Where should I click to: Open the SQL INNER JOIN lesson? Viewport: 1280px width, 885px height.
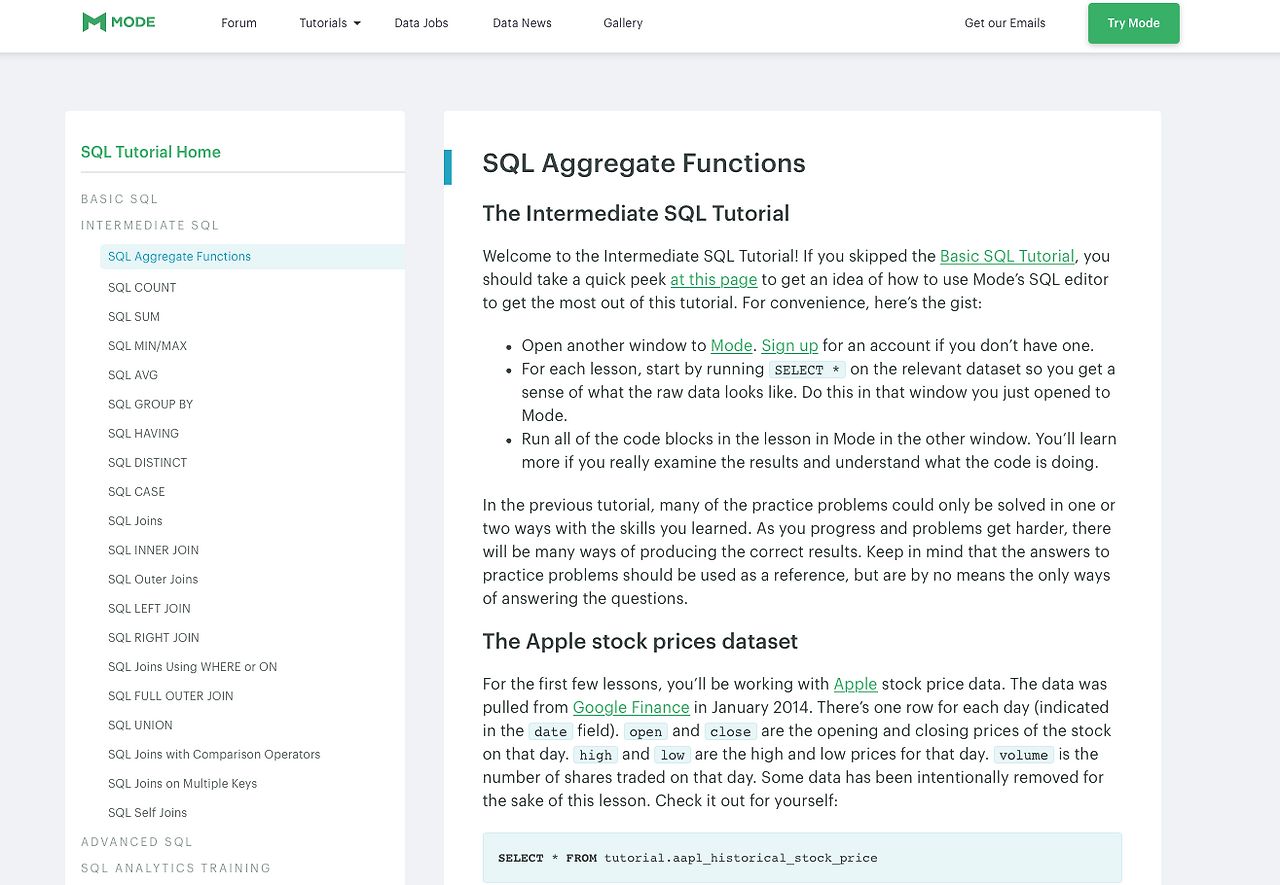coord(153,550)
